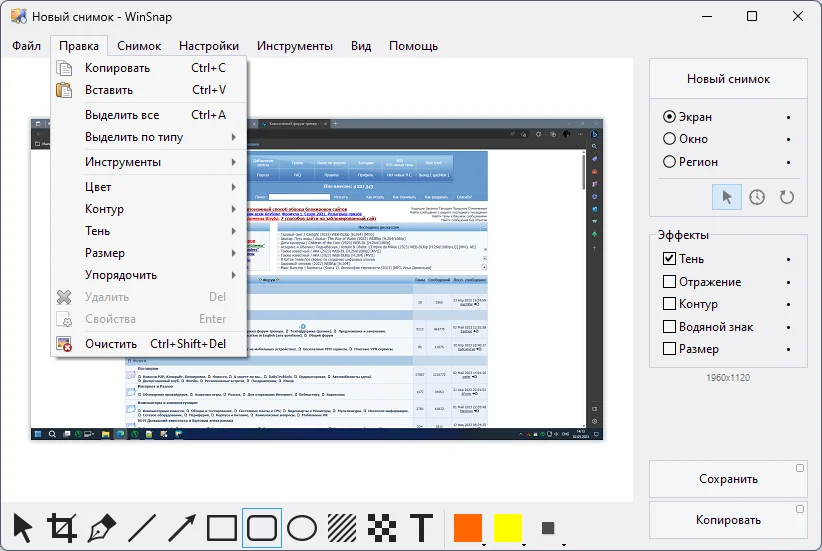Click the Копировать button in the side panel

728,520
